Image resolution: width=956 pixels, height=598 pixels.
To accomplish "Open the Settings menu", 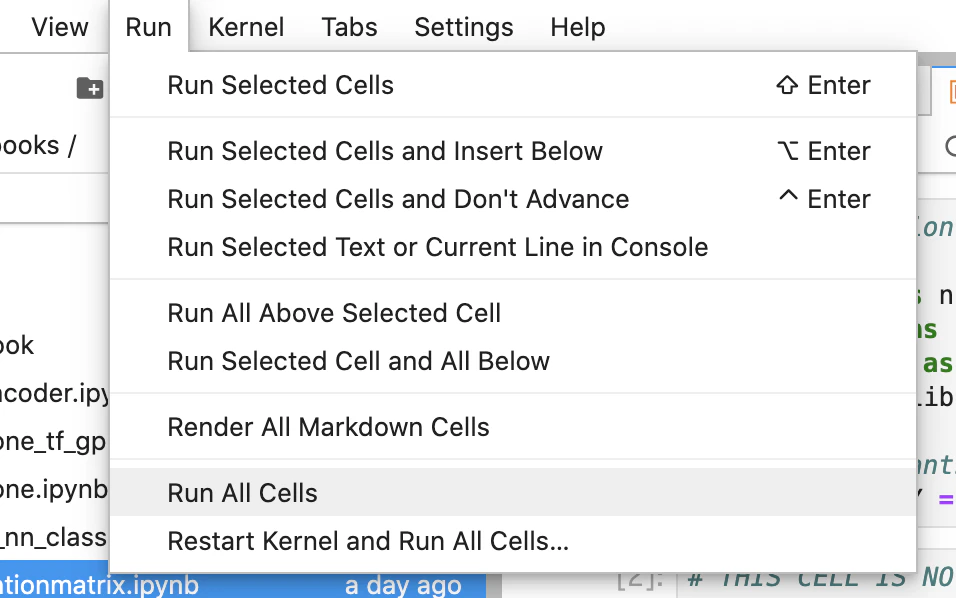I will click(464, 27).
